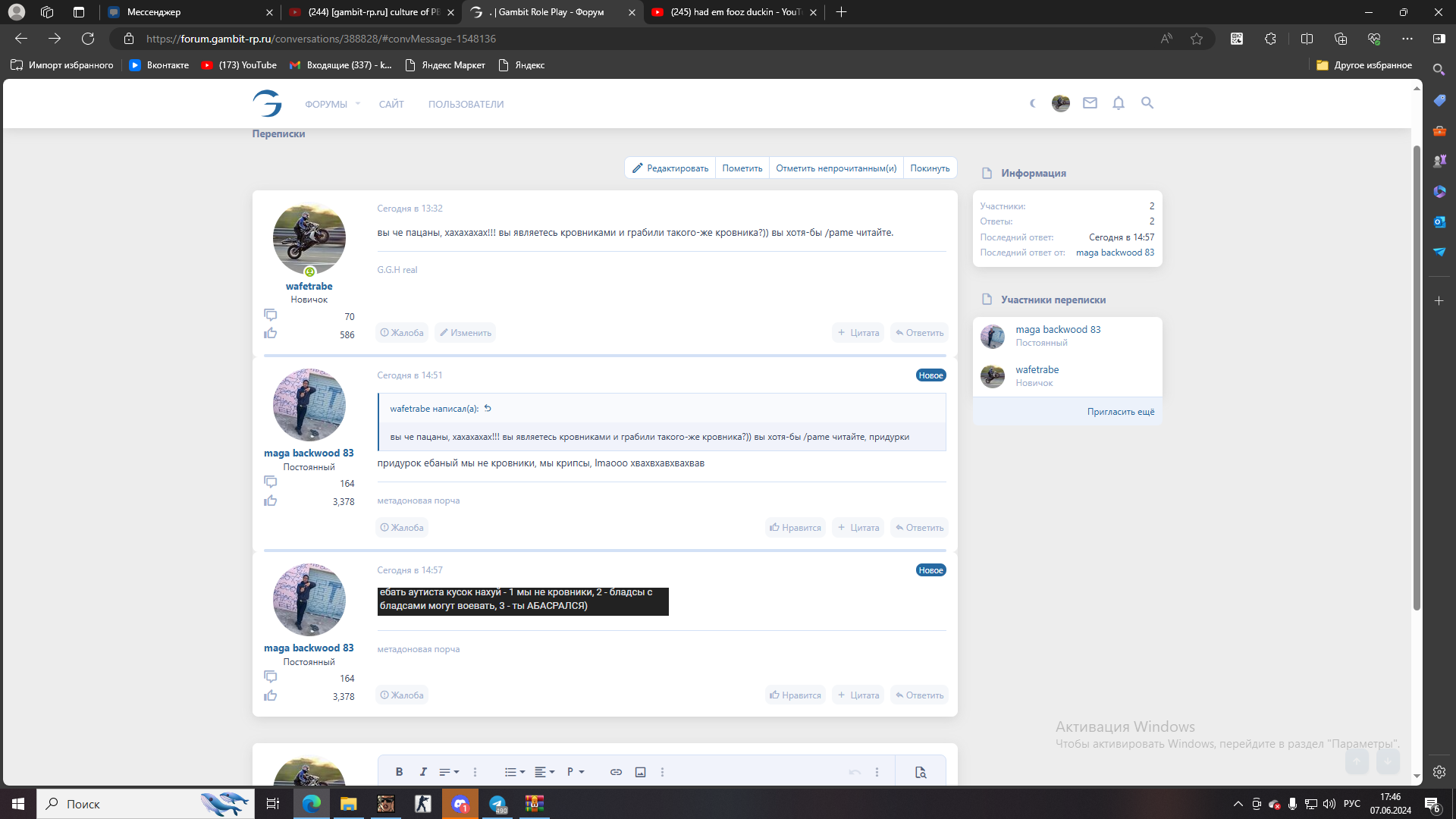
Task: Click the forum search magnifier icon
Action: [1147, 103]
